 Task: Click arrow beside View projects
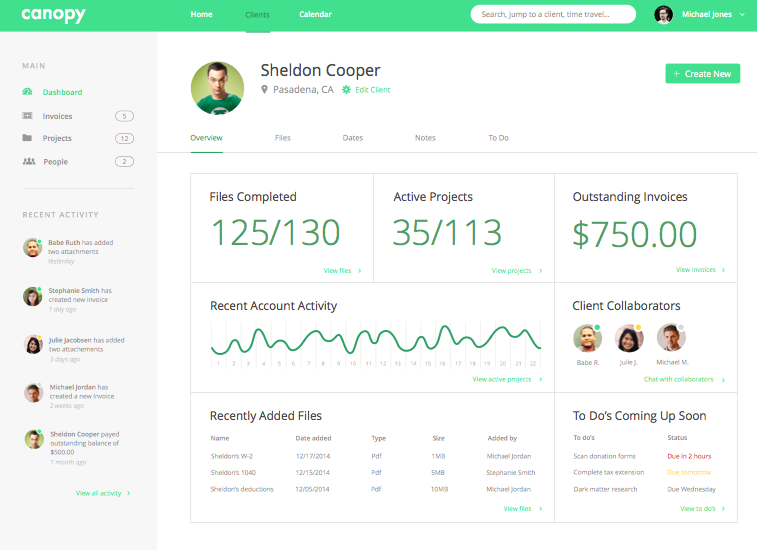coord(540,270)
